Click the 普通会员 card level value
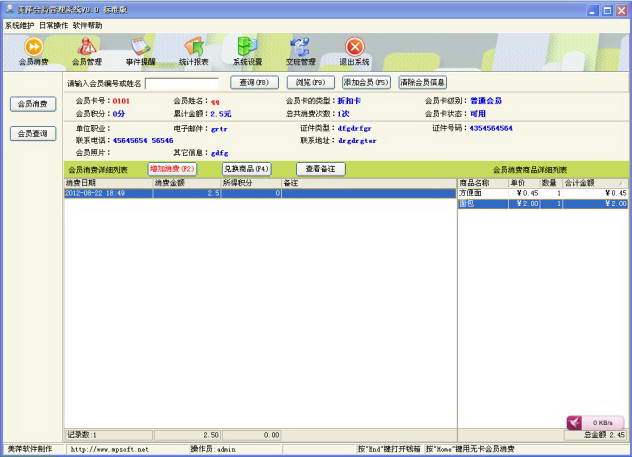632x457 pixels. click(x=486, y=101)
